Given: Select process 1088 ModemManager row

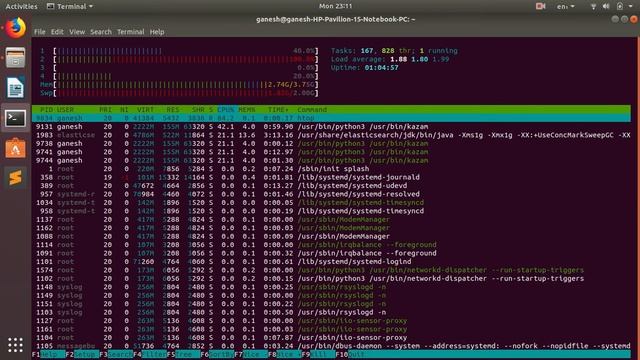Looking at the screenshot, I should [331, 236].
